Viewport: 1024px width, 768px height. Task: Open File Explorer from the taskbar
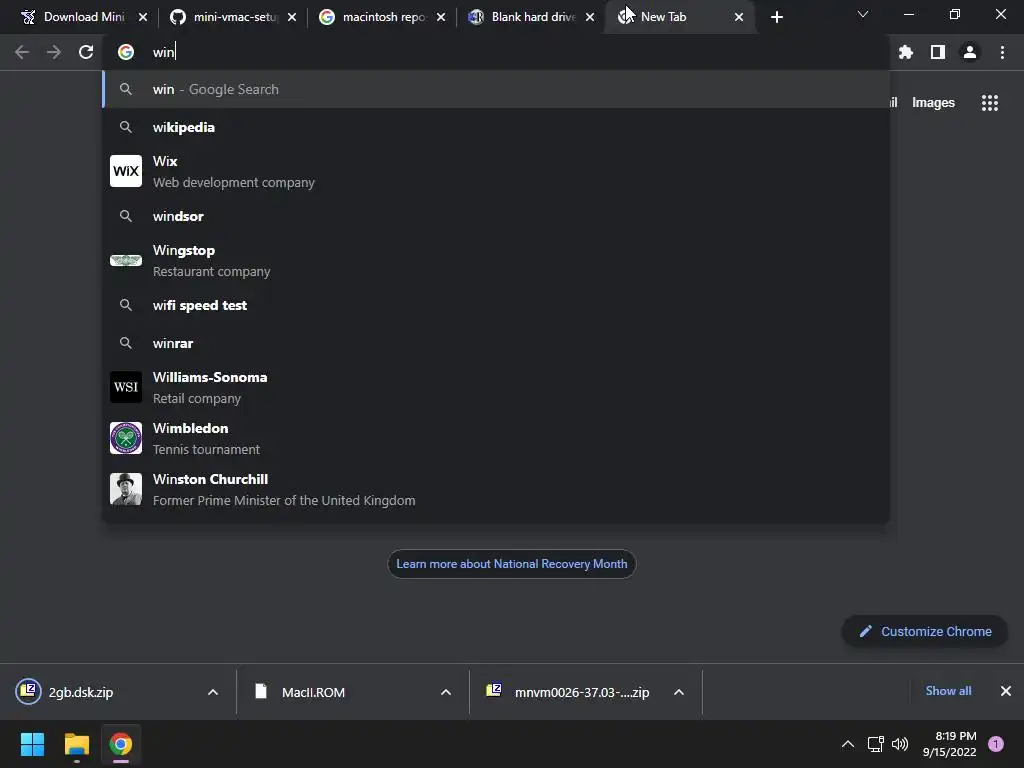(76, 744)
